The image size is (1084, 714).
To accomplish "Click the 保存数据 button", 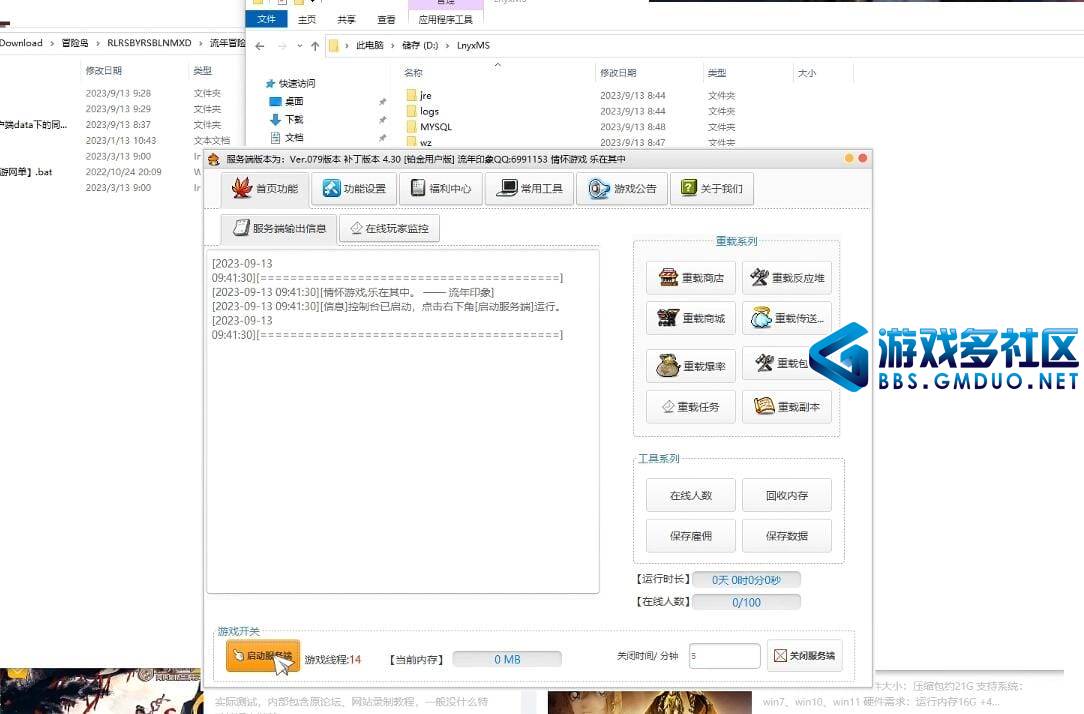I will [x=787, y=536].
